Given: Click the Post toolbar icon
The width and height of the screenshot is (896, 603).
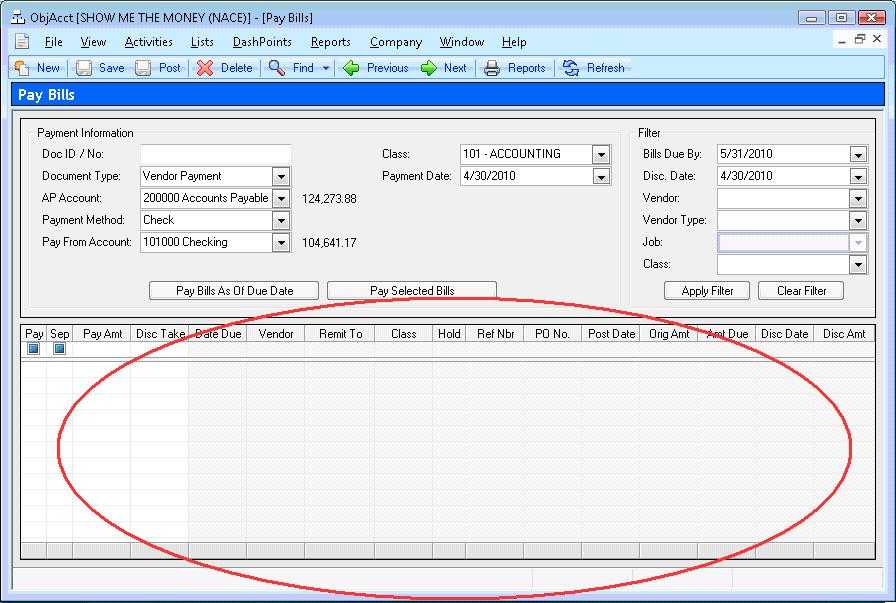Looking at the screenshot, I should coord(143,68).
